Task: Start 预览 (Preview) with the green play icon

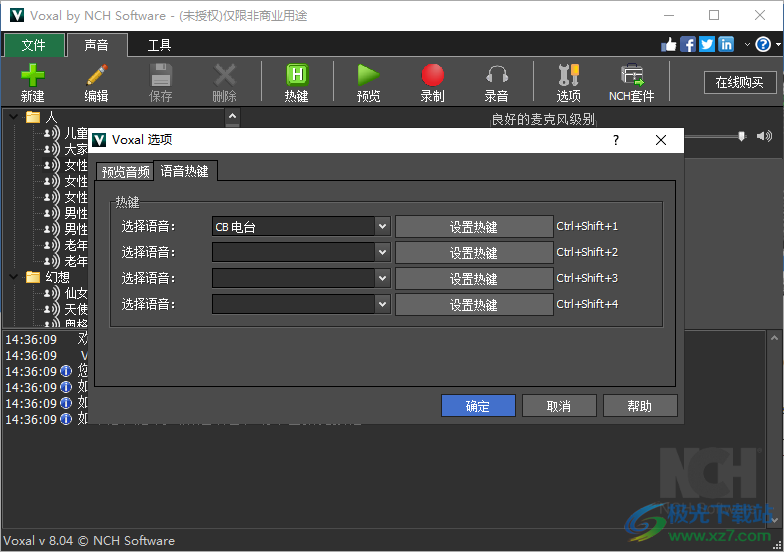Action: (368, 82)
